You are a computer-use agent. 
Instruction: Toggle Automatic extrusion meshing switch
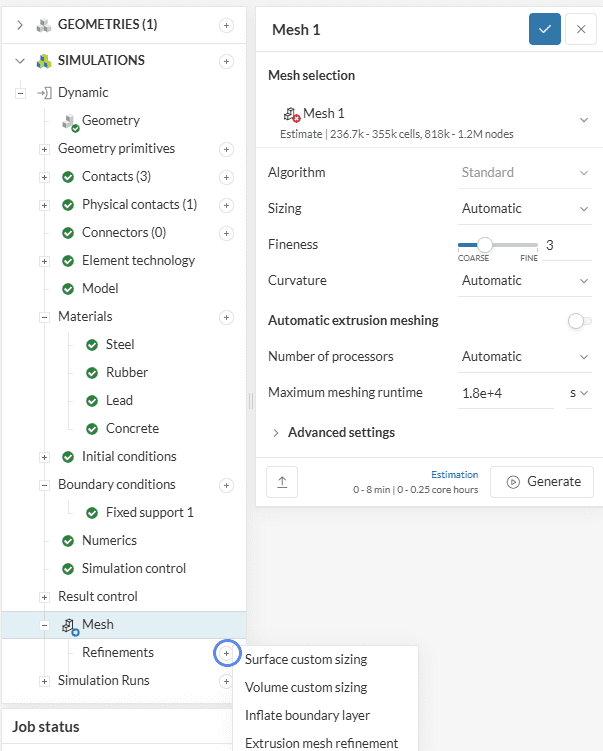tap(578, 321)
